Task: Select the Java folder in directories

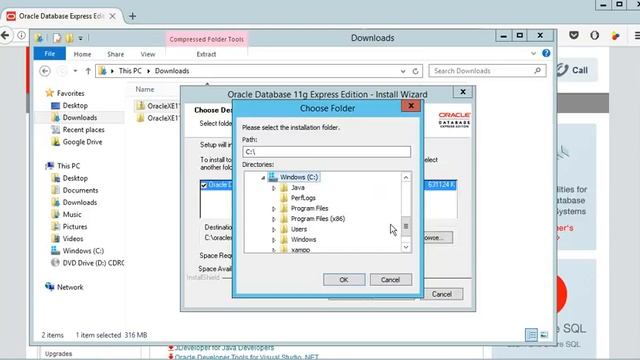Action: pos(298,187)
